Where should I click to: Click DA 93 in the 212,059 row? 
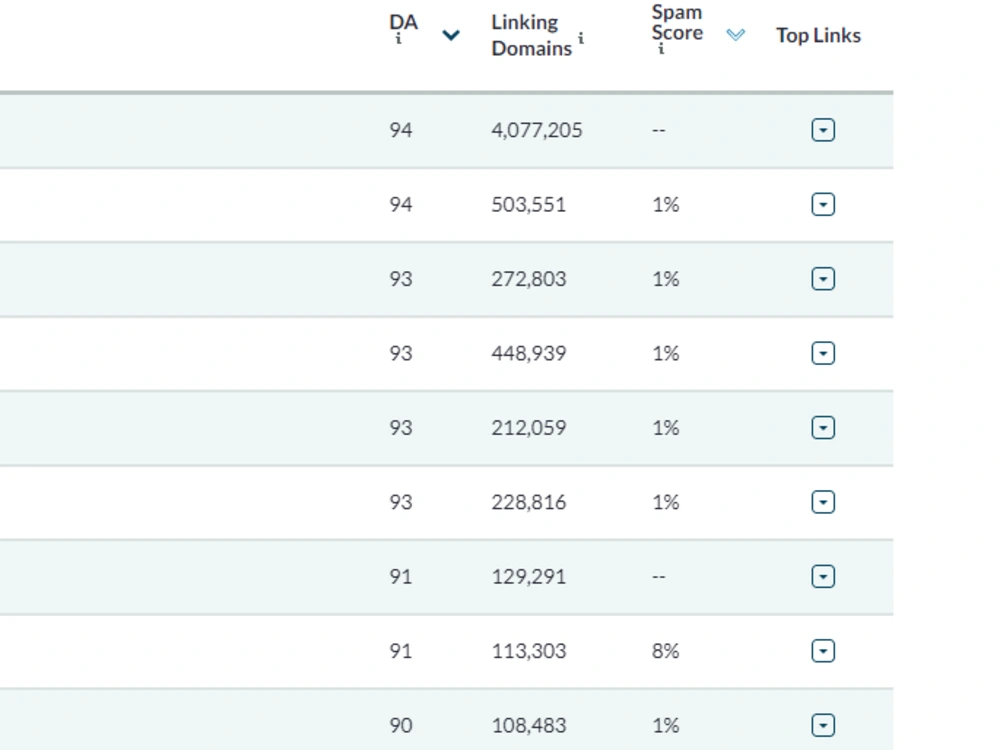click(x=401, y=428)
